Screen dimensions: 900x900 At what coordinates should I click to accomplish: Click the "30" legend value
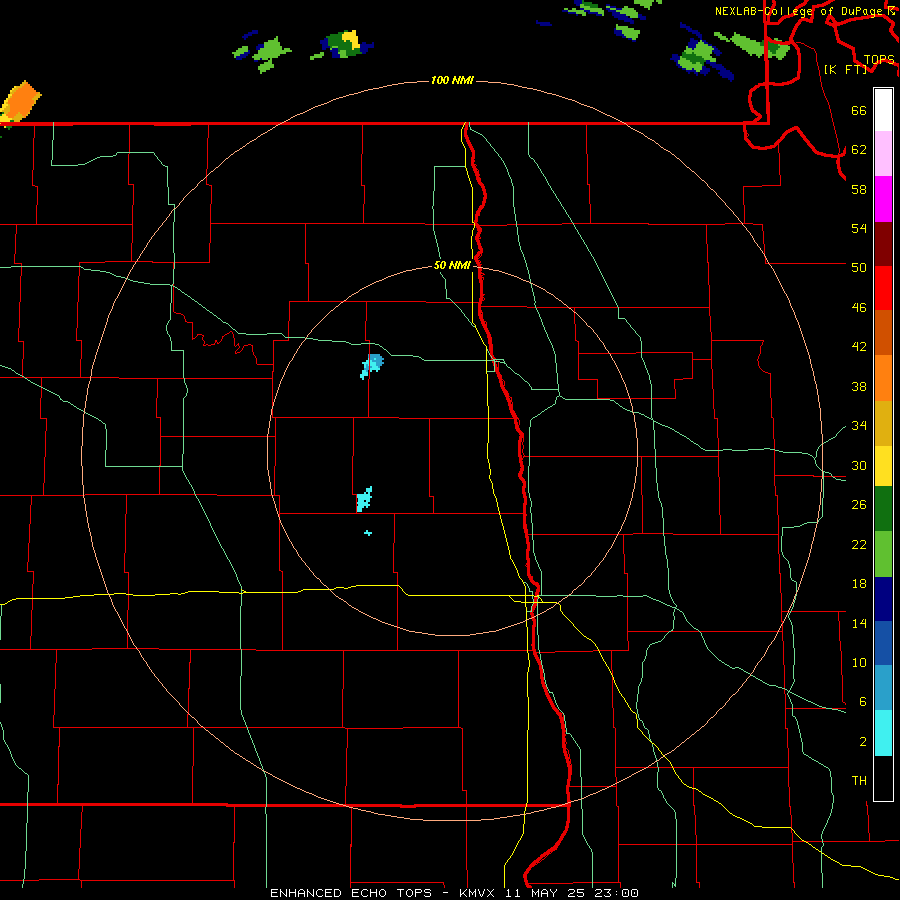pos(859,465)
